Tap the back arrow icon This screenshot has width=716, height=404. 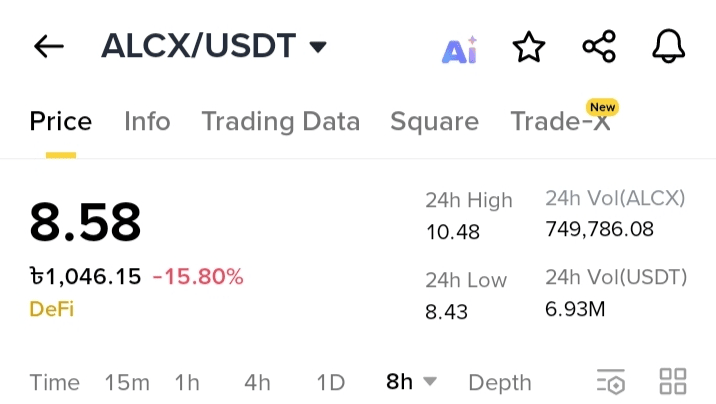point(48,46)
